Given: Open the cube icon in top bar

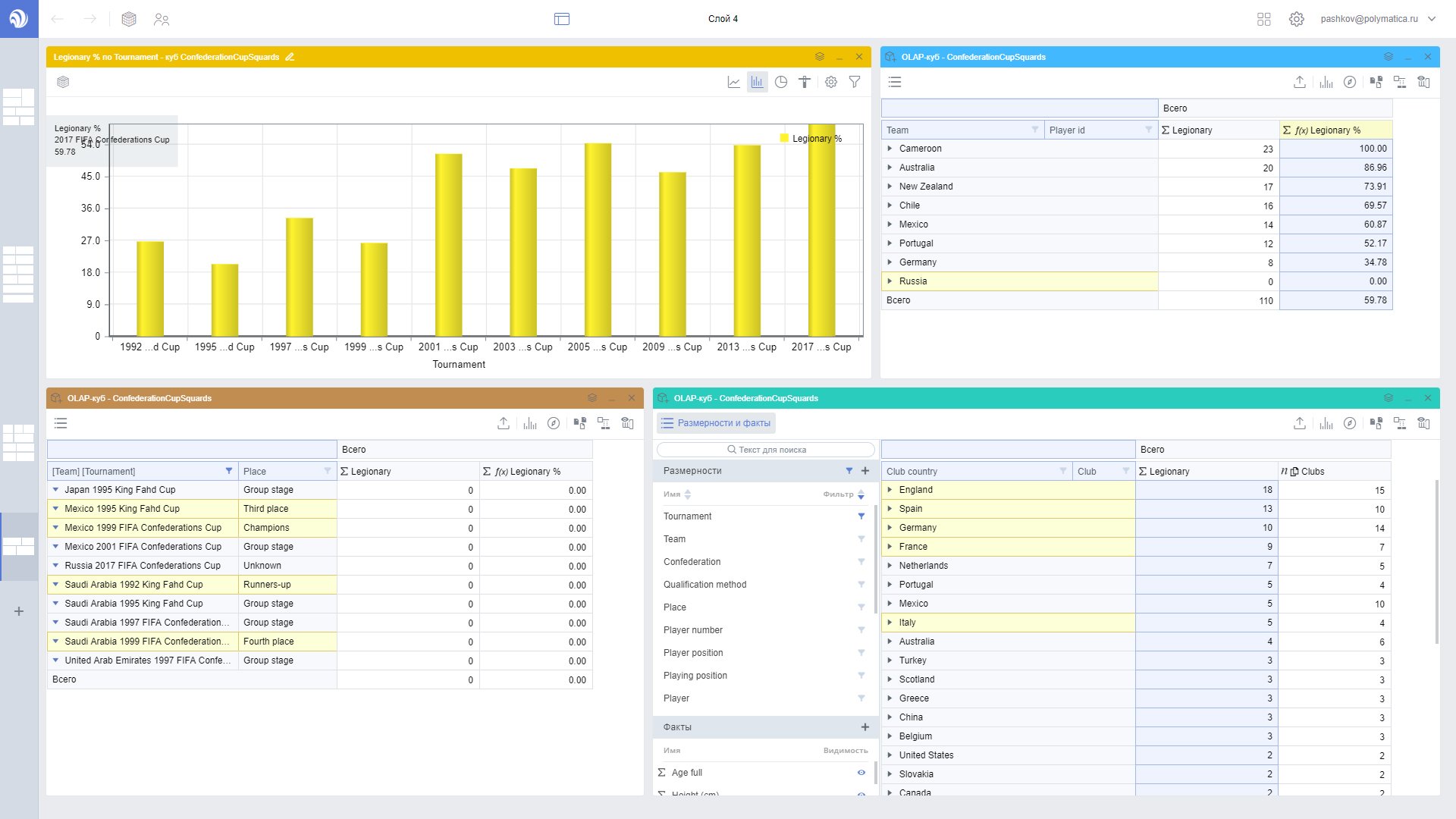Looking at the screenshot, I should point(129,19).
